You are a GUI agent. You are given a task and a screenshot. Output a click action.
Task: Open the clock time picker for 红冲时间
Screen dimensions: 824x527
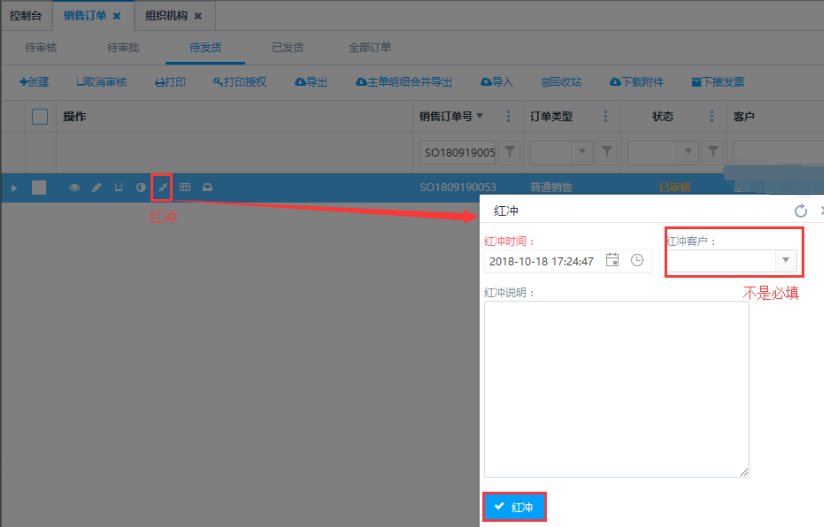637,260
